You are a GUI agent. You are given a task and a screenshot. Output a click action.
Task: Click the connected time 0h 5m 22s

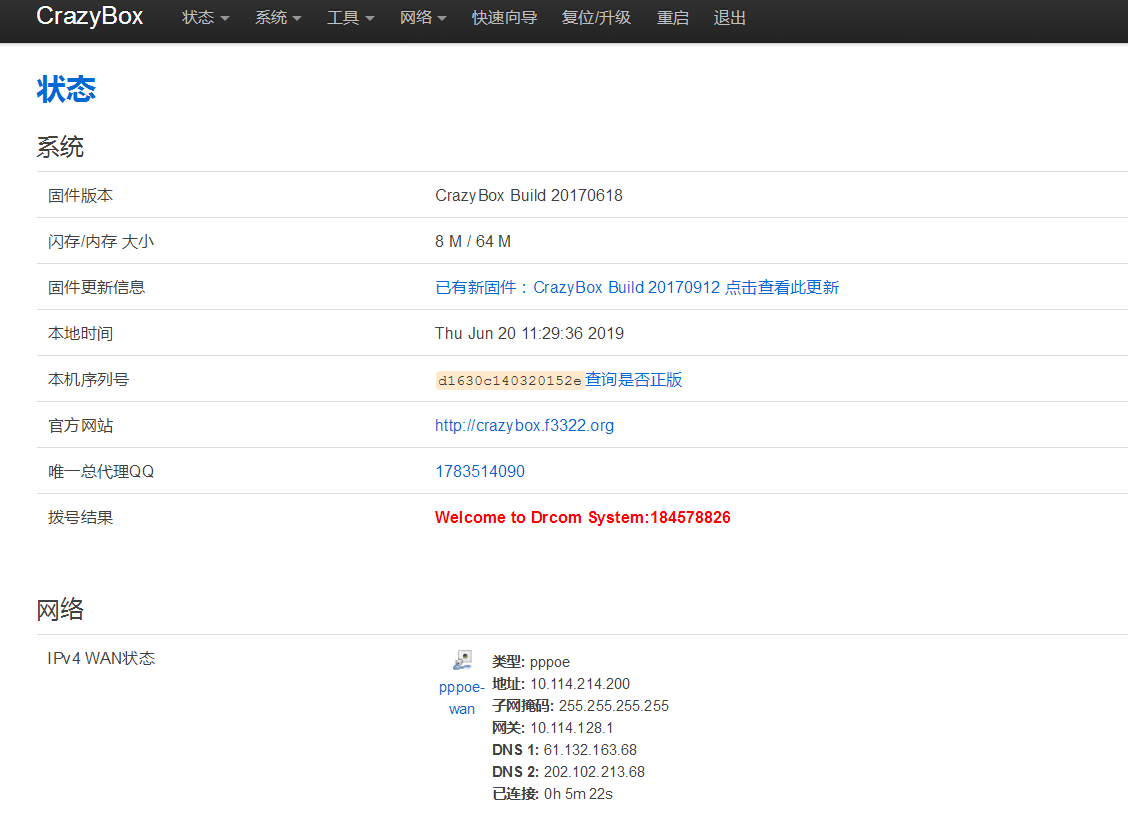pyautogui.click(x=578, y=794)
